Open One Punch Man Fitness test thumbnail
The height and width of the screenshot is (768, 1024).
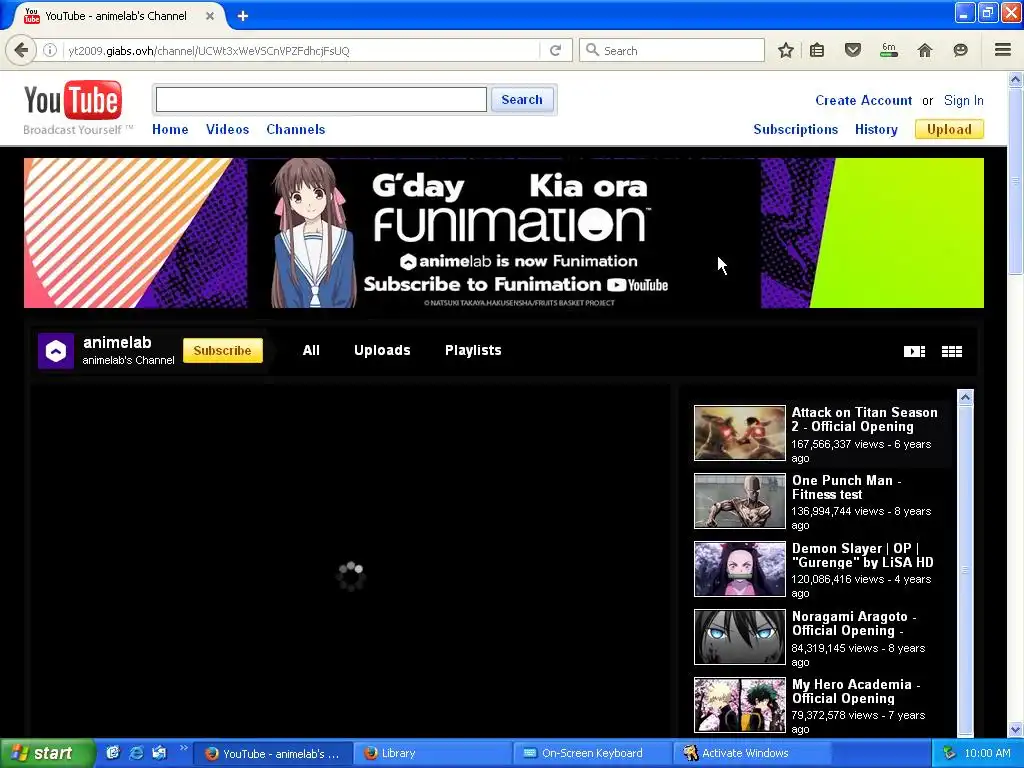739,501
